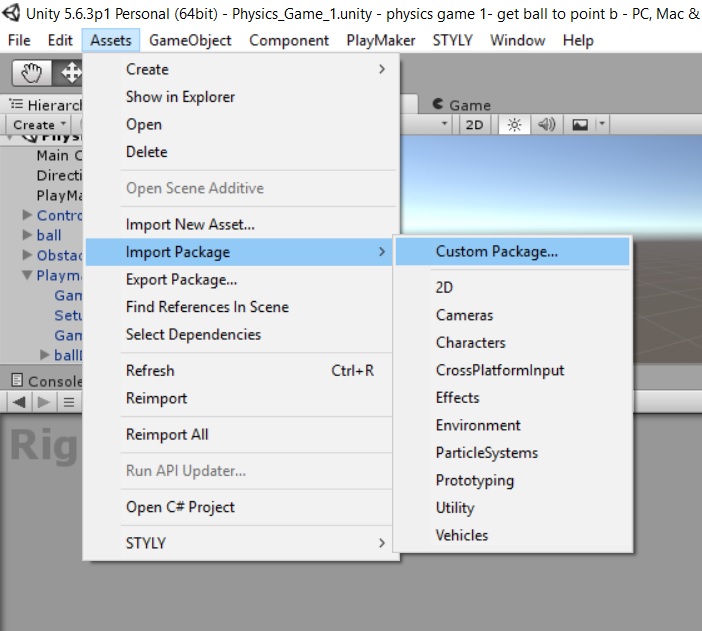Screen dimensions: 702x631
Task: Import the Prototyping package
Action: (x=513, y=481)
